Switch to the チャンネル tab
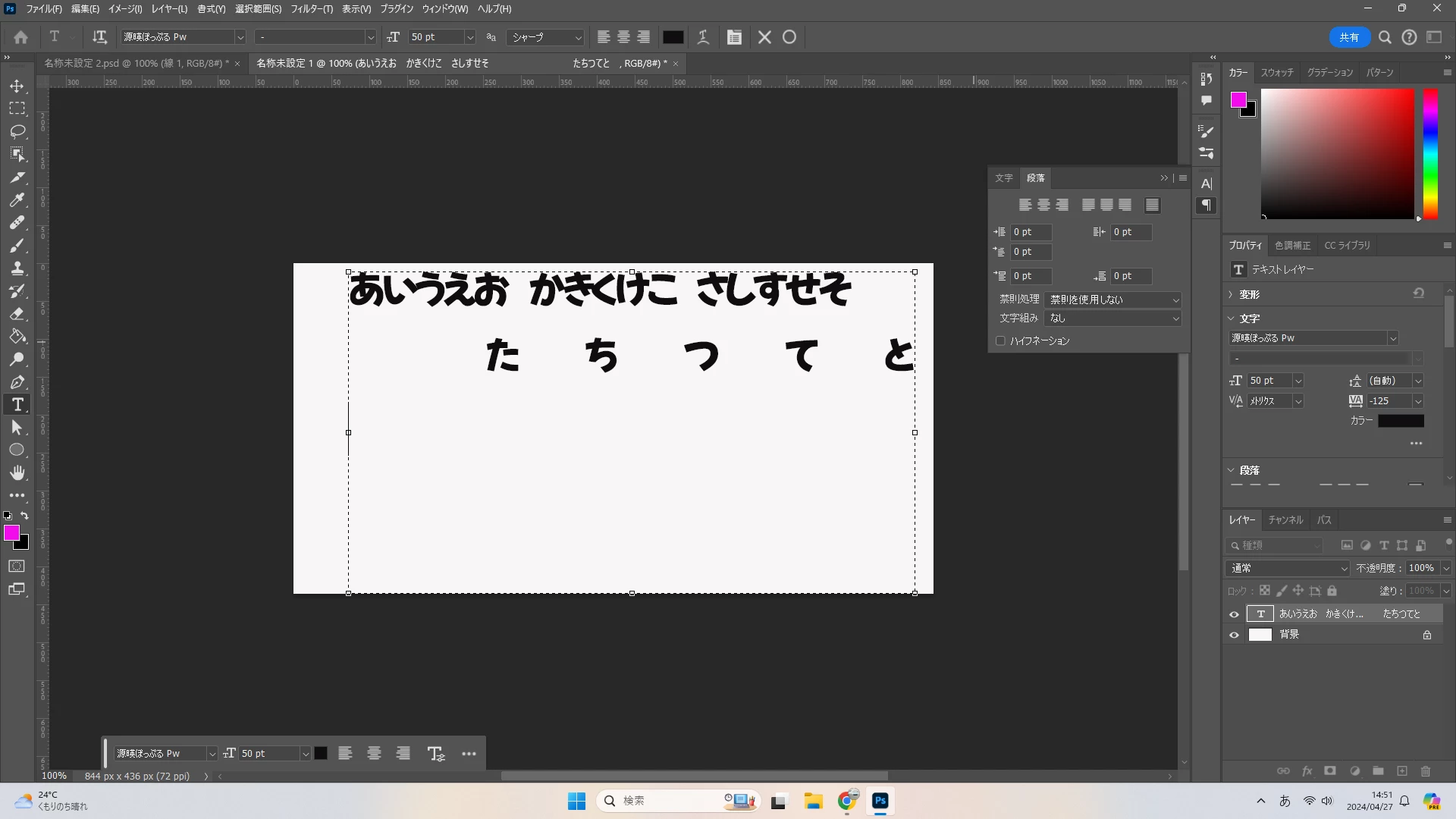 tap(1285, 520)
